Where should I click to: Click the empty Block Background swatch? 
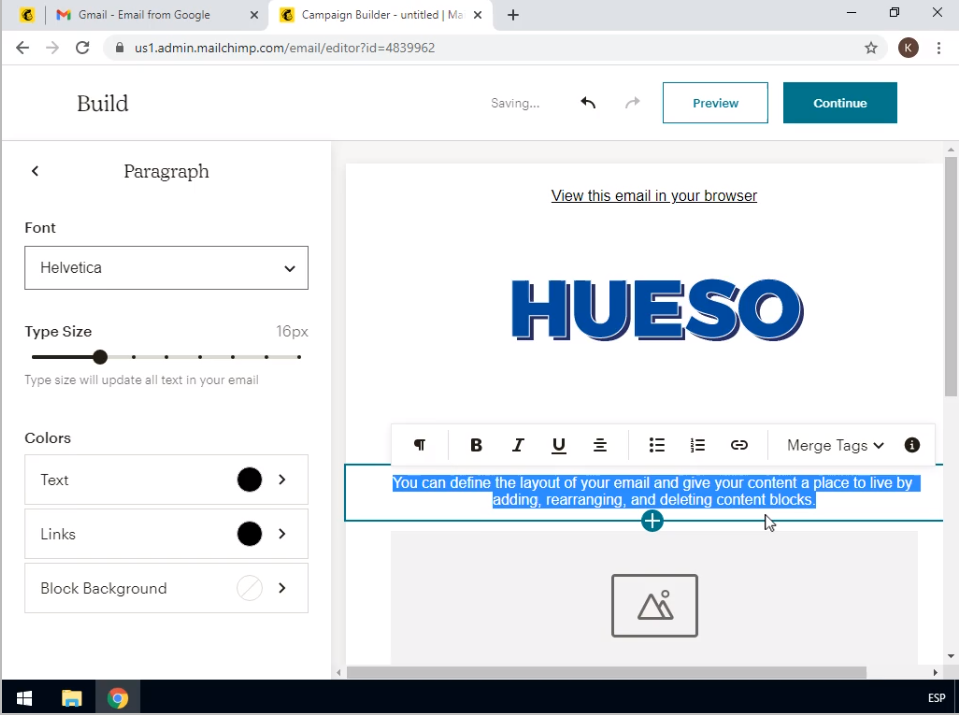250,588
